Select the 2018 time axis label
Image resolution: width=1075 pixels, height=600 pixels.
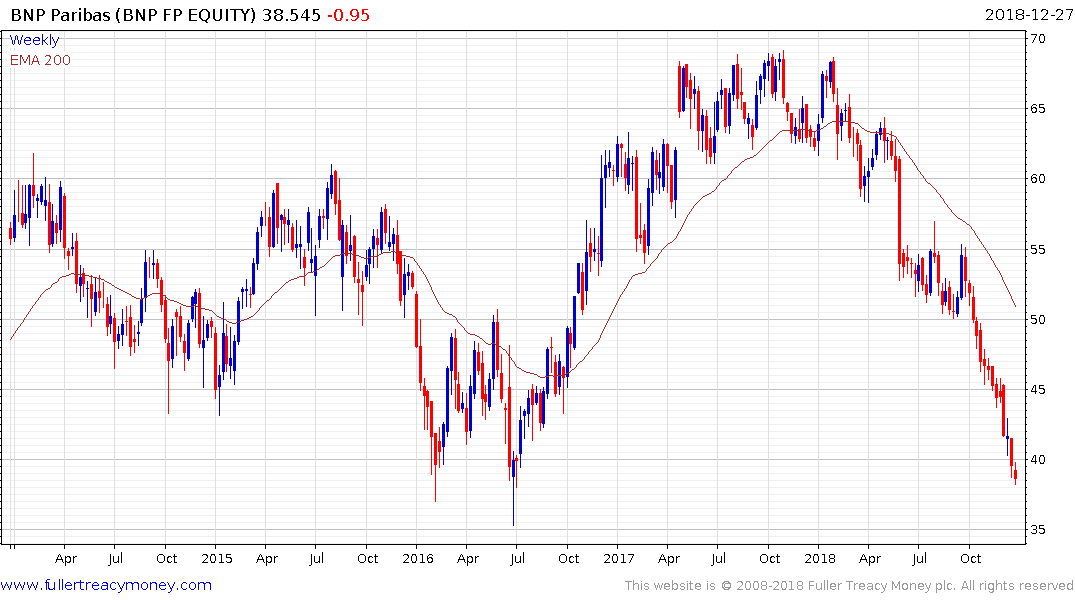pyautogui.click(x=819, y=558)
